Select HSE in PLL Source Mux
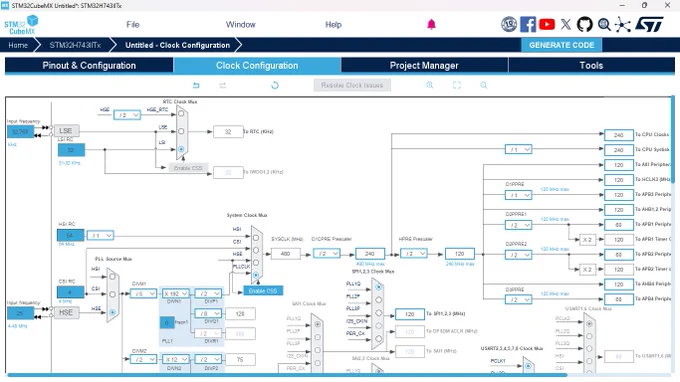The height and width of the screenshot is (382, 680). point(112,312)
